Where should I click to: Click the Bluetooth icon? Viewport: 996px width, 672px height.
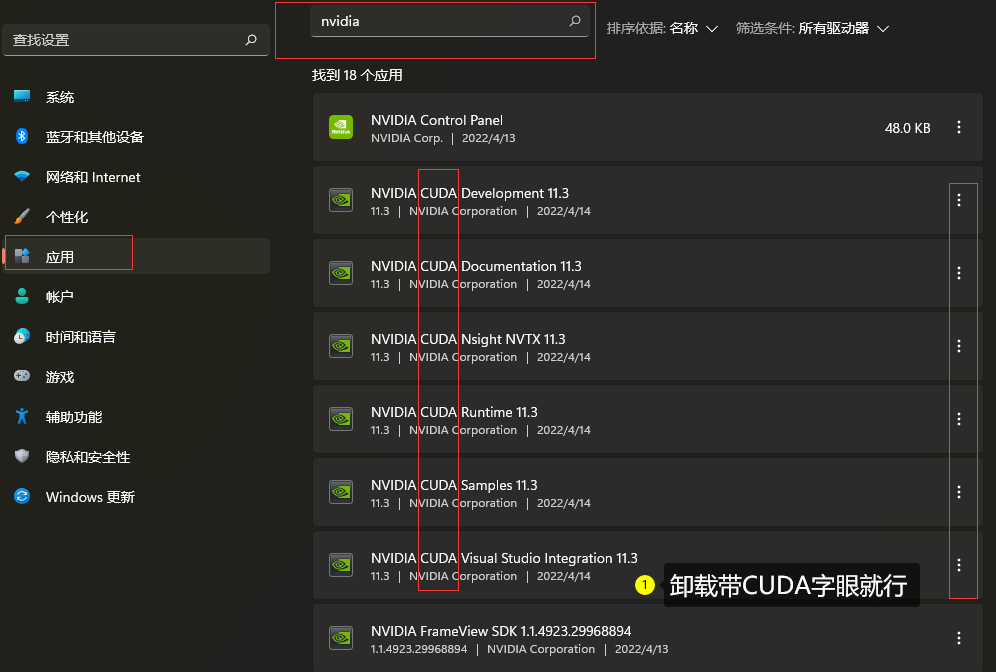pos(22,136)
